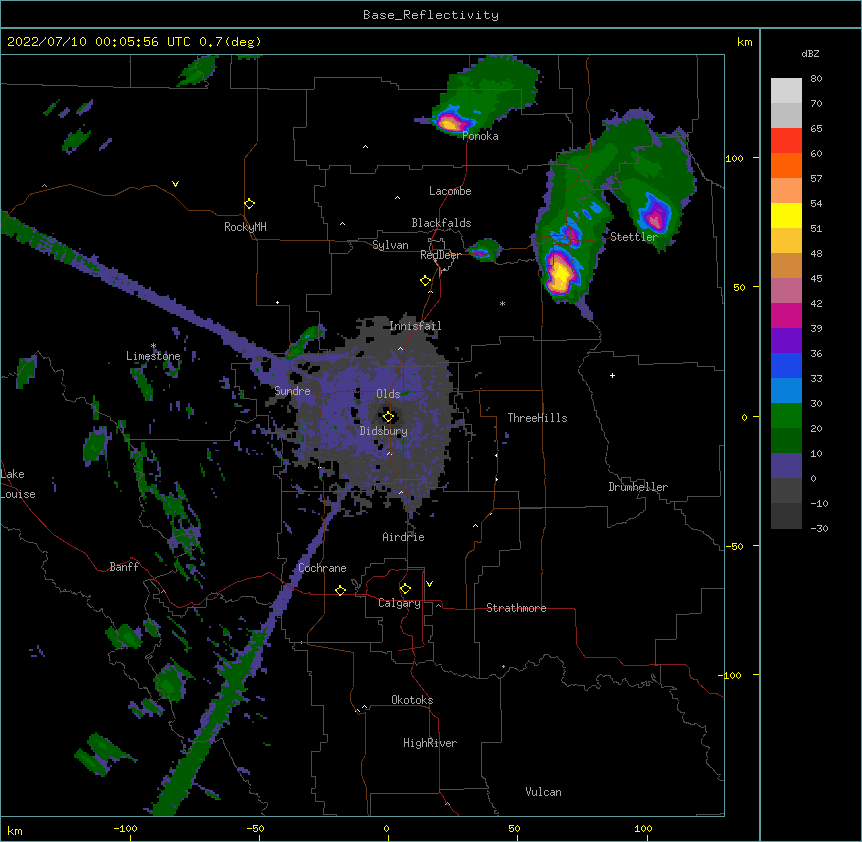862x842 pixels.
Task: Click the HighRiver label
Action: [430, 743]
